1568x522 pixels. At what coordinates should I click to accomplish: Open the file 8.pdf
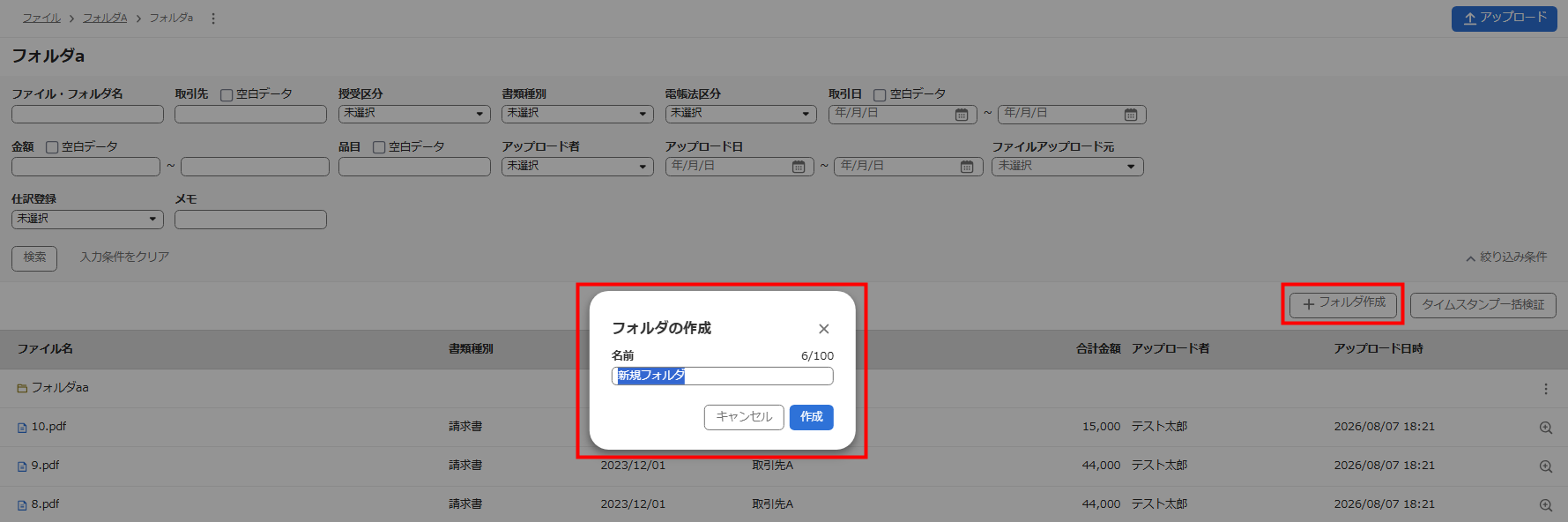[x=45, y=504]
